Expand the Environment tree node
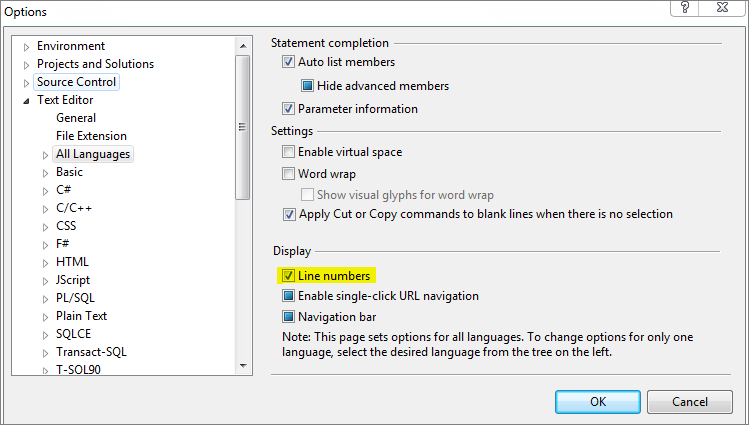749x425 pixels. point(27,46)
